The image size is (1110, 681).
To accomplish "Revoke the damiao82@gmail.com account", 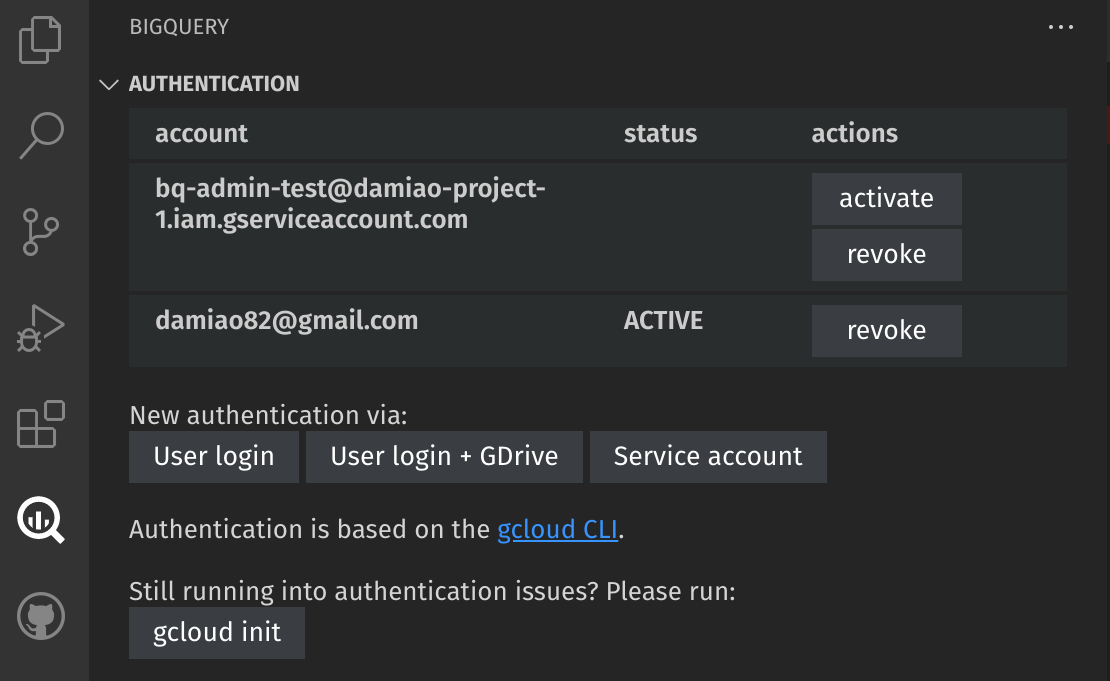I will click(x=886, y=331).
